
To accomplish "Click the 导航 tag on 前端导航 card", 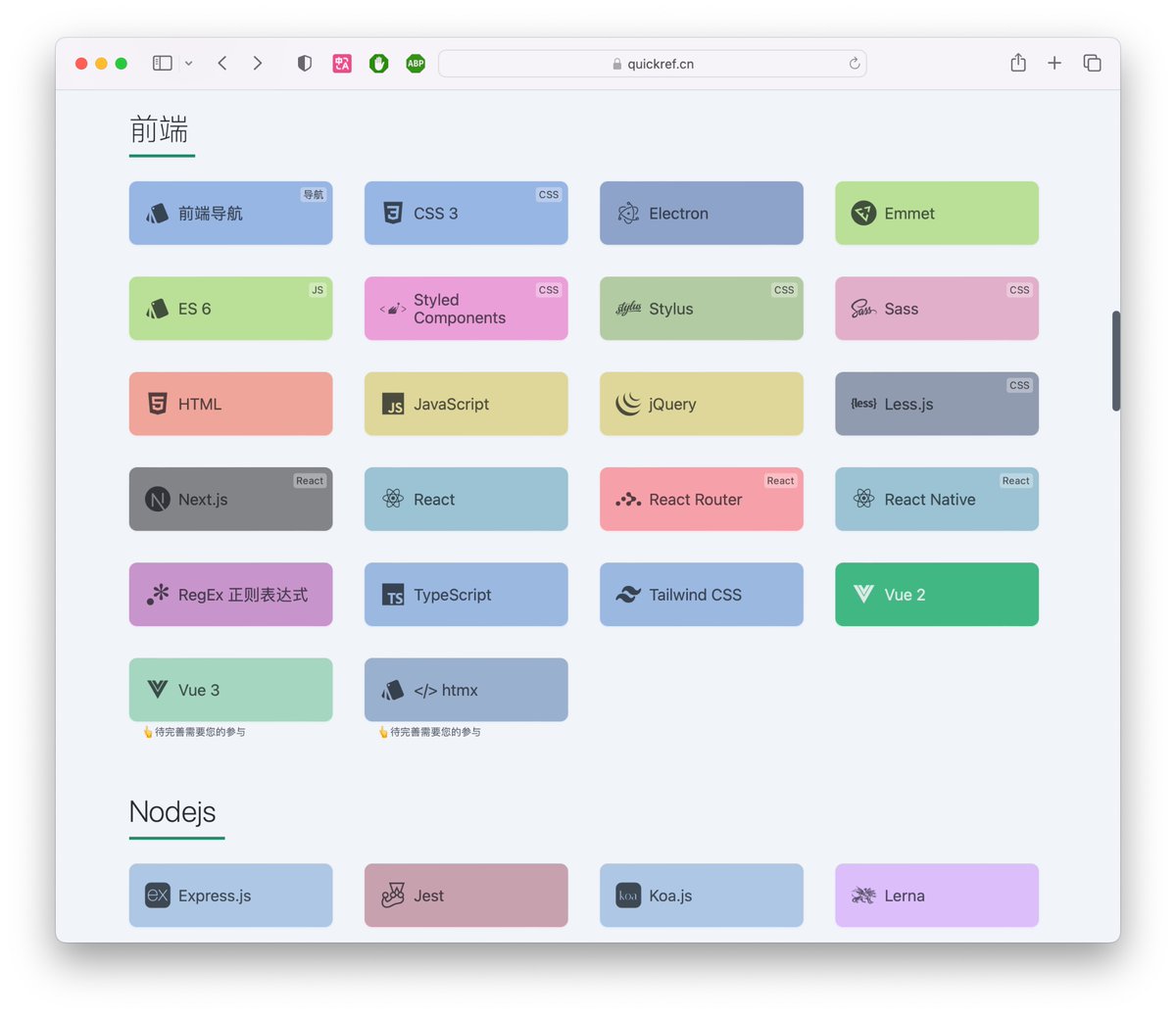I will [x=314, y=195].
